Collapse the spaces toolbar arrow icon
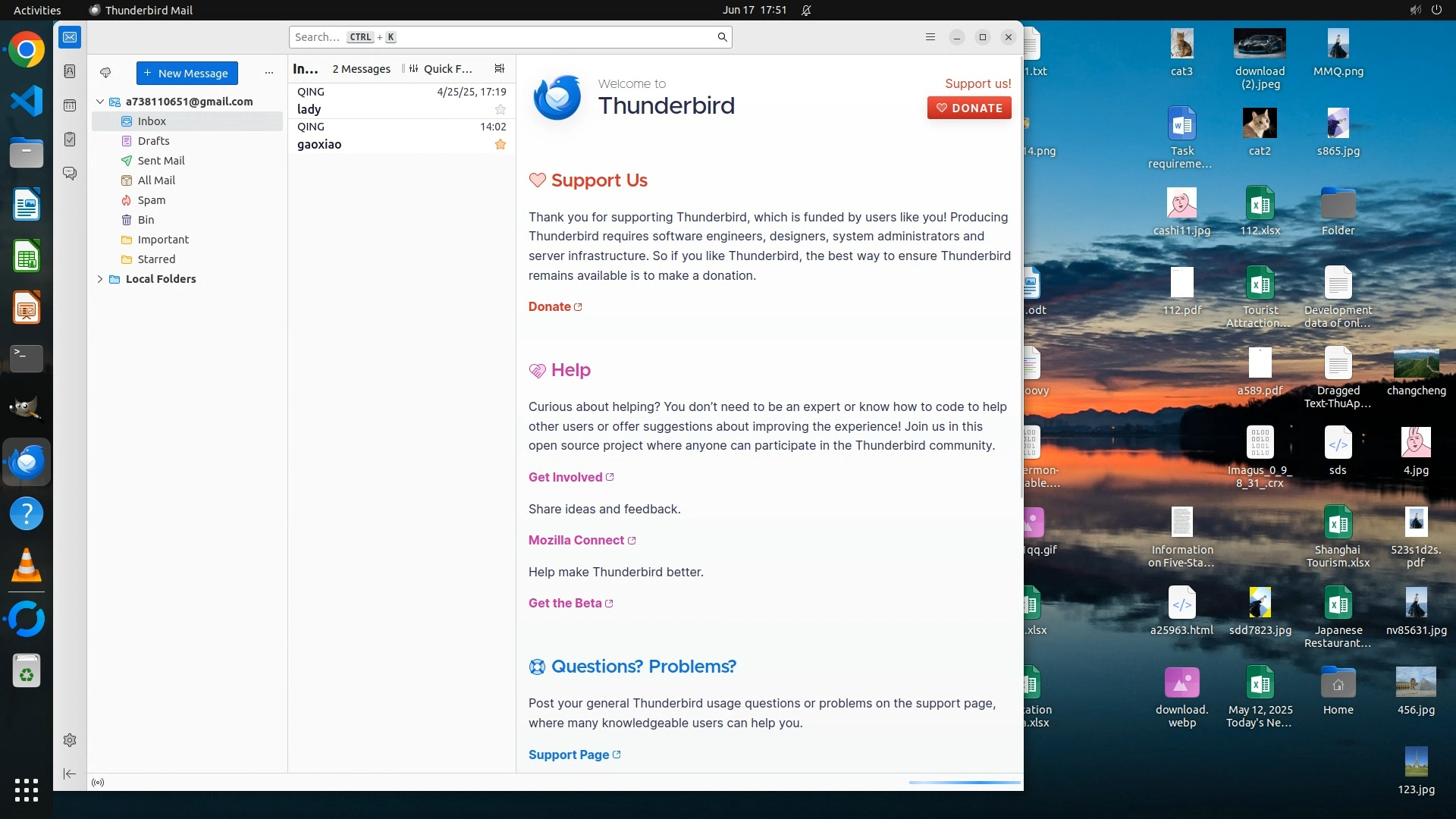This screenshot has width=1456, height=819. (x=70, y=773)
